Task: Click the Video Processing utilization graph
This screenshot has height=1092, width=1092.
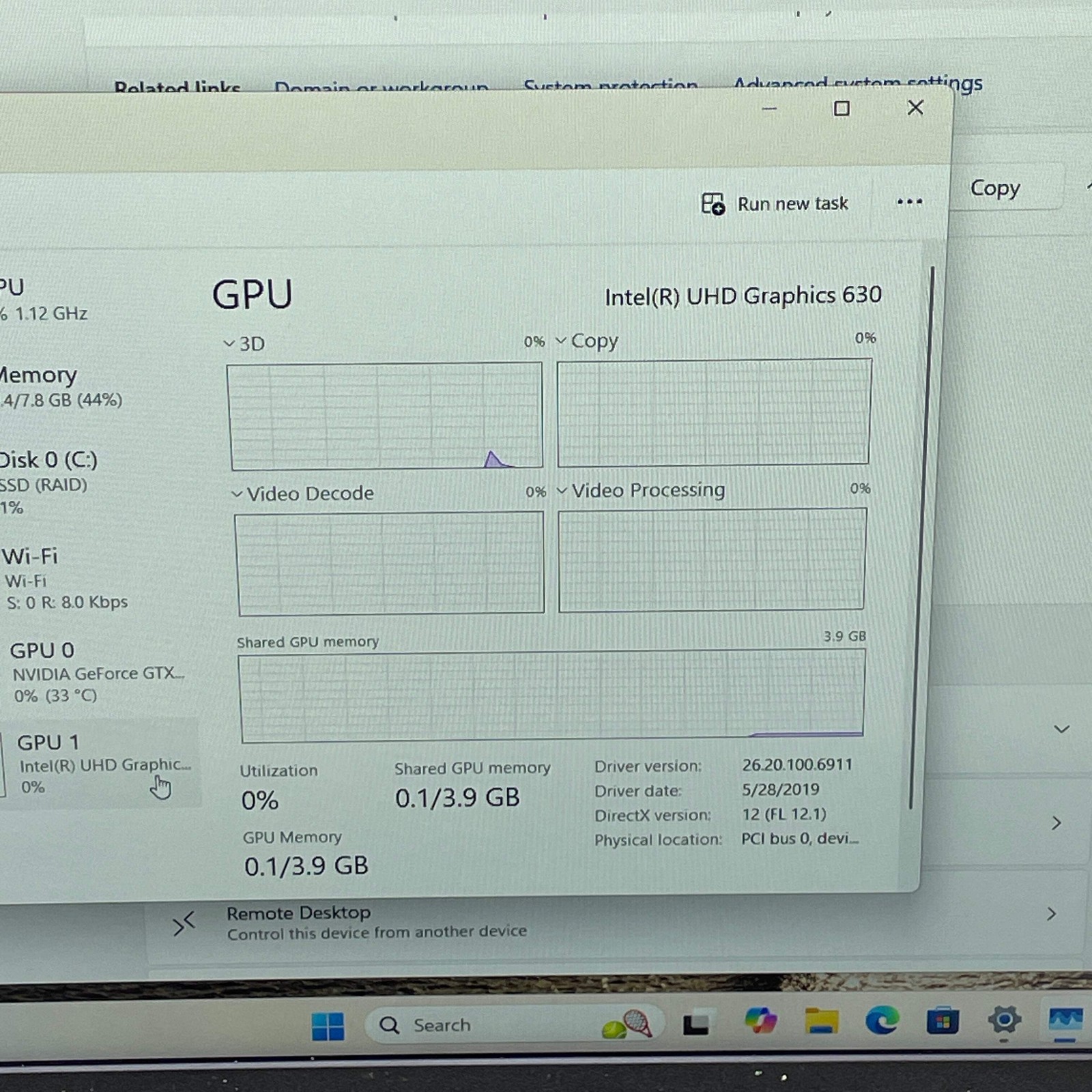Action: [712, 560]
